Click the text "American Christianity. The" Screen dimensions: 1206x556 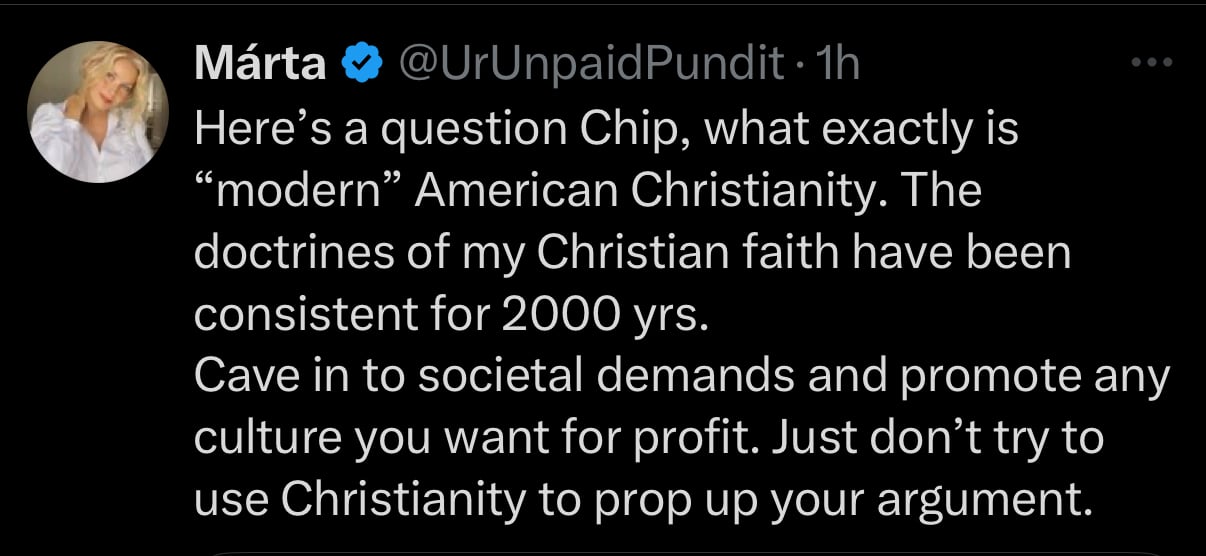[x=699, y=190]
